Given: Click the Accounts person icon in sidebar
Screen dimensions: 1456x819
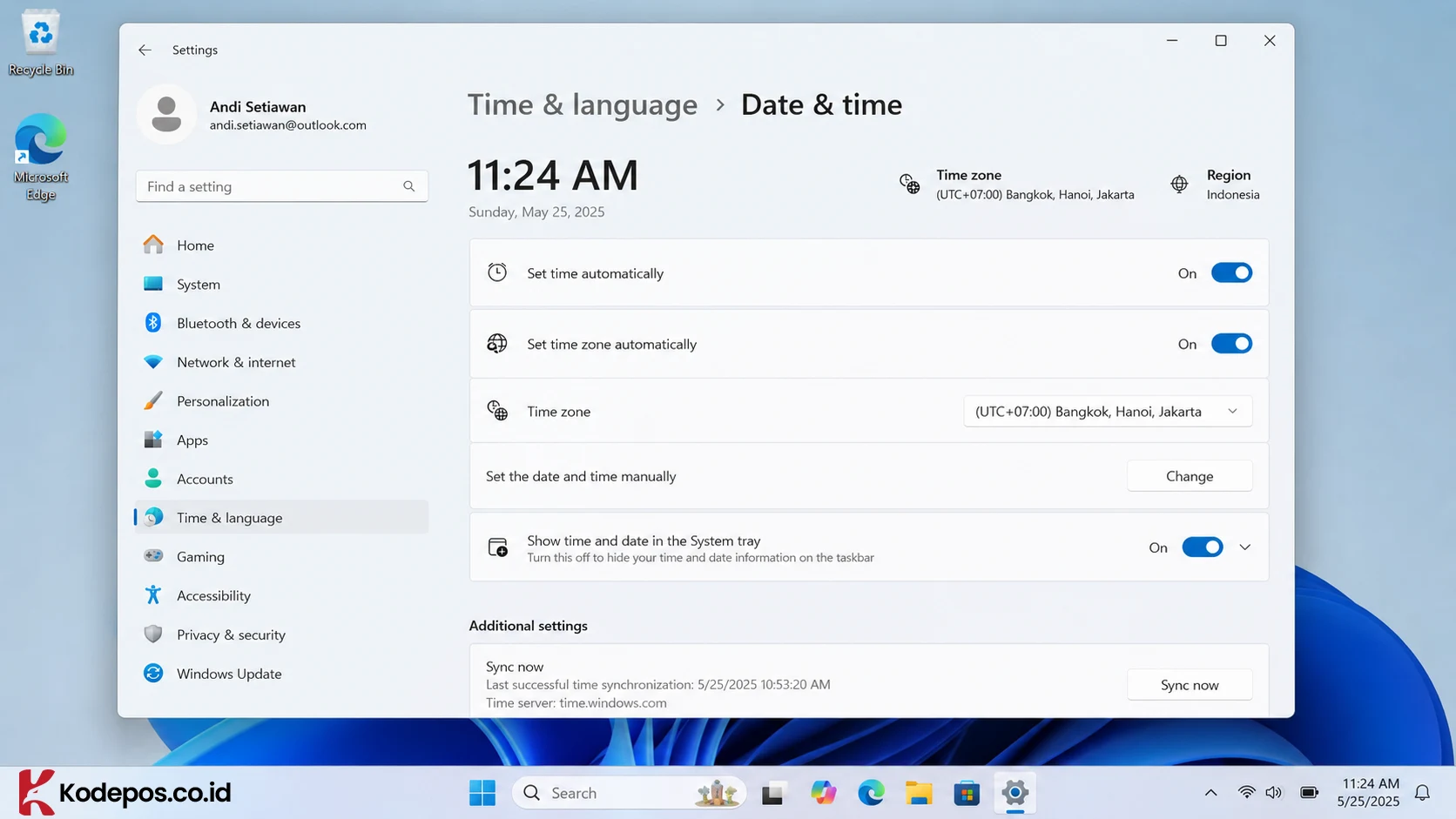Looking at the screenshot, I should pyautogui.click(x=153, y=479).
